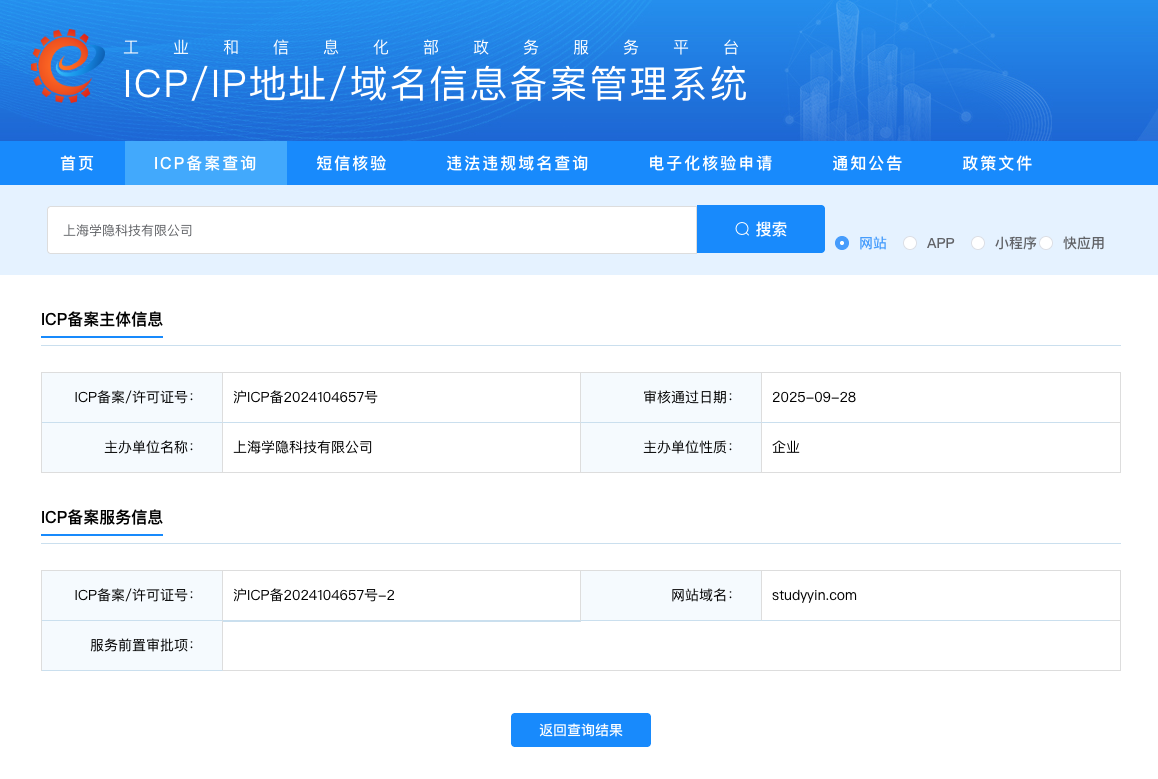Image resolution: width=1158 pixels, height=779 pixels.
Task: Click the 工业和信息化部政务服务平台 subtitle
Action: [x=431, y=47]
